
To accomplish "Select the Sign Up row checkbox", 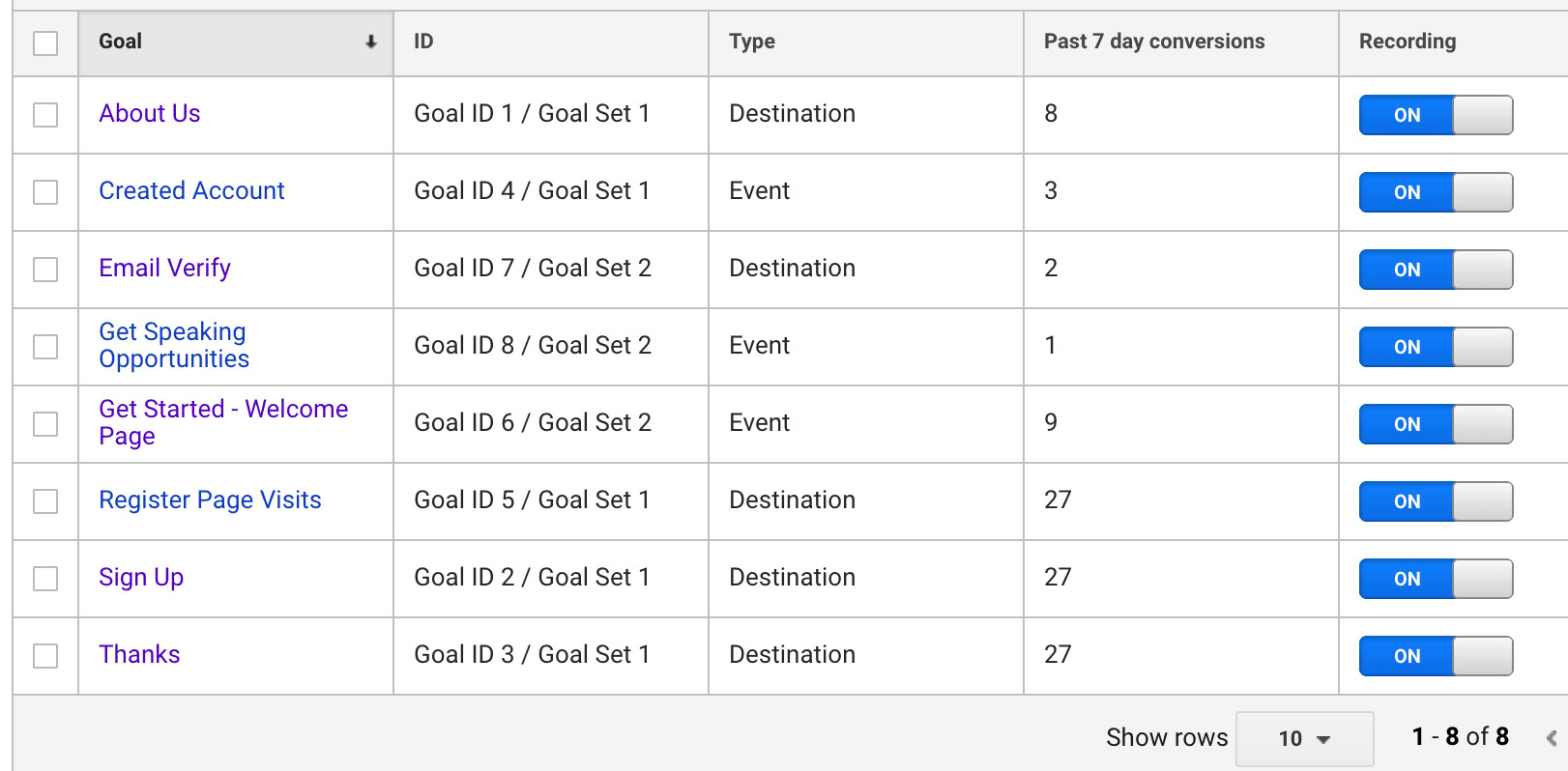I will point(45,579).
